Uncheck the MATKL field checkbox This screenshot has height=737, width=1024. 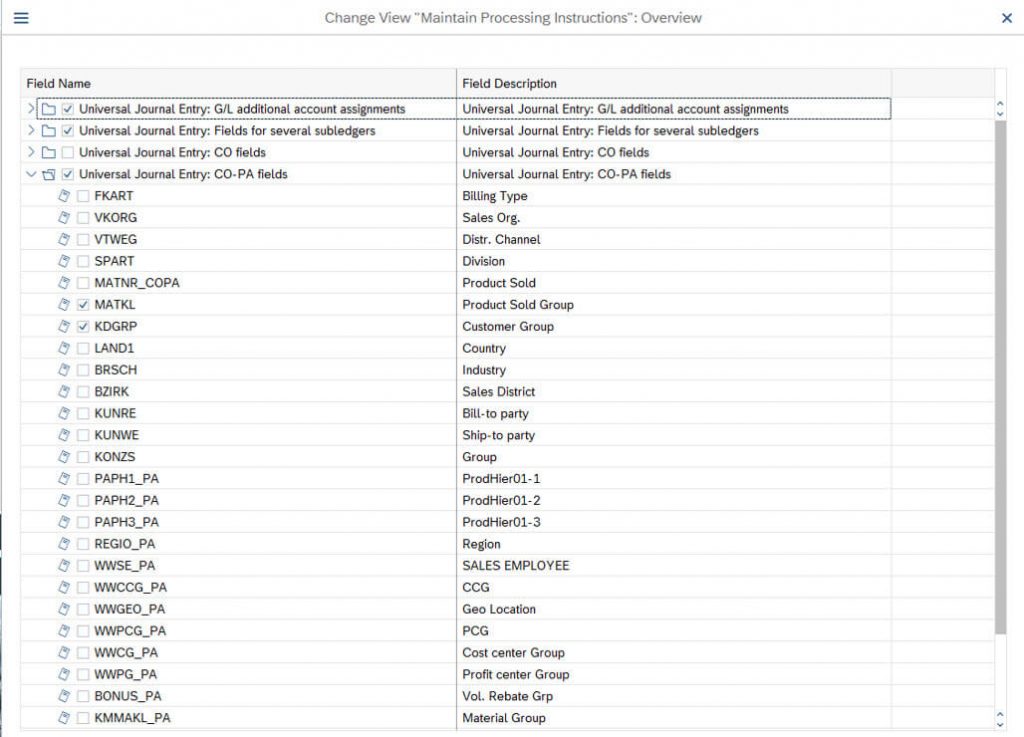[83, 304]
